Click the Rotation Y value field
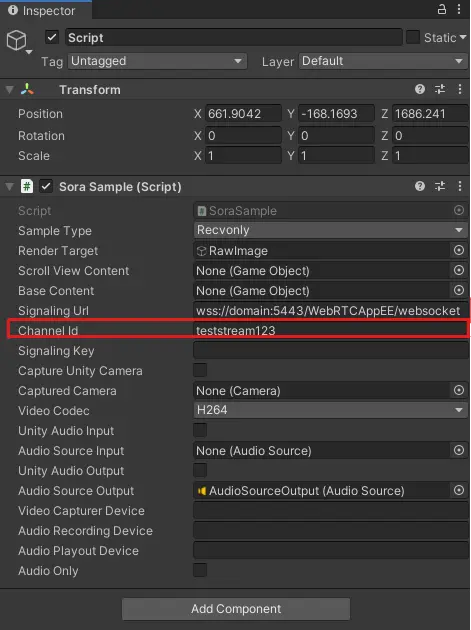The image size is (471, 630). pos(337,136)
